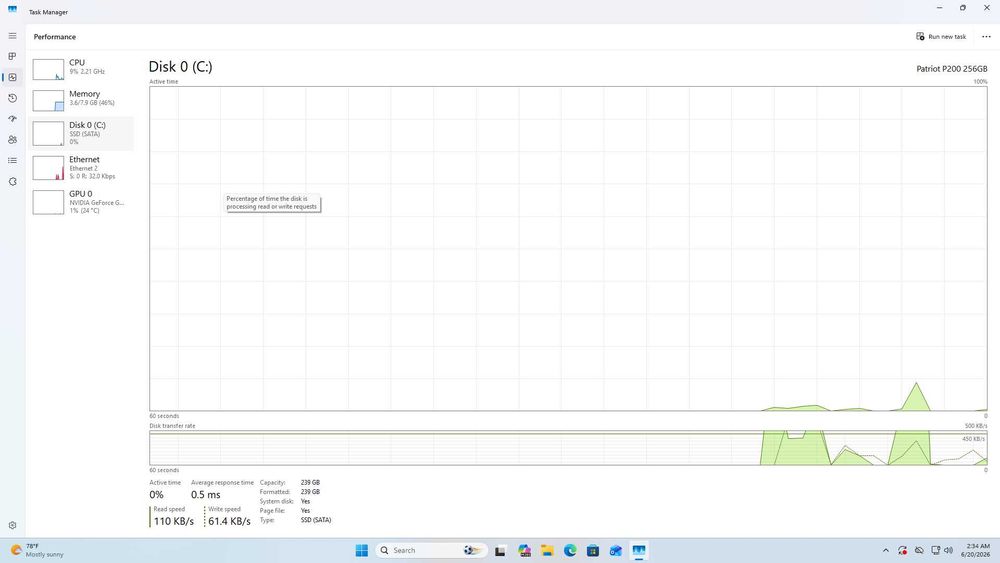Click the Task Manager taskbar icon
Viewport: 1000px width, 563px height.
point(638,550)
